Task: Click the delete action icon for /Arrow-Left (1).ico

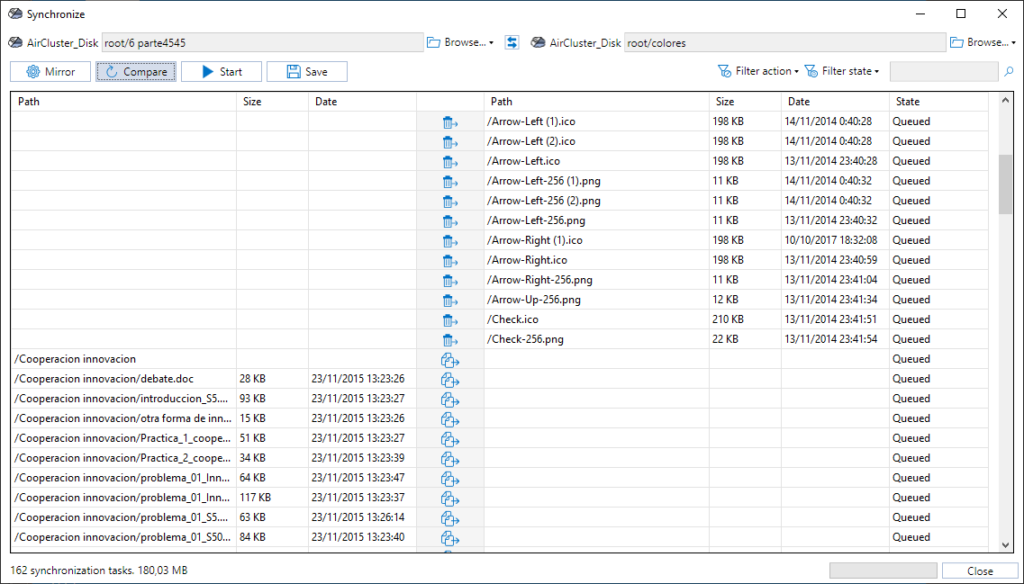Action: coord(450,122)
